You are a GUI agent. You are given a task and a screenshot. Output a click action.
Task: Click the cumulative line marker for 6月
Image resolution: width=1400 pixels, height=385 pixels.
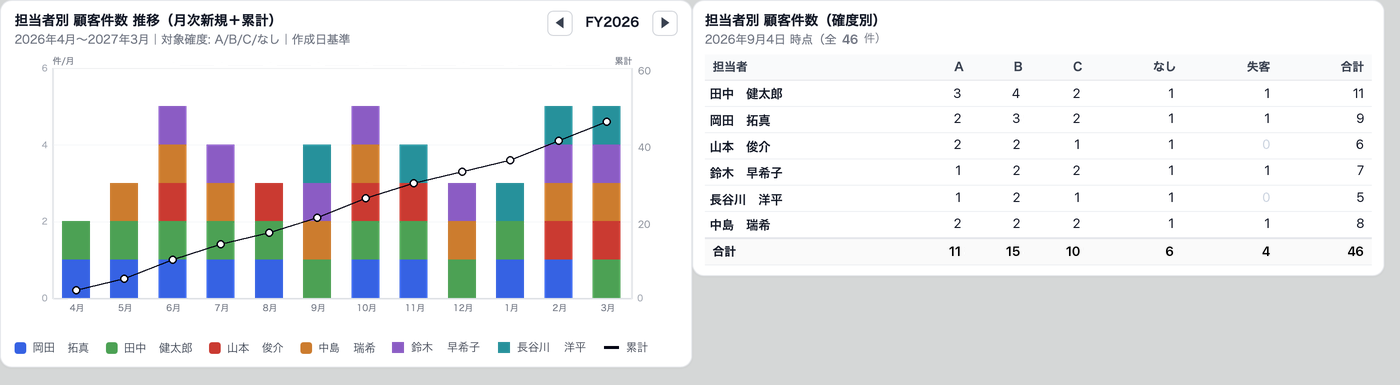pyautogui.click(x=172, y=260)
